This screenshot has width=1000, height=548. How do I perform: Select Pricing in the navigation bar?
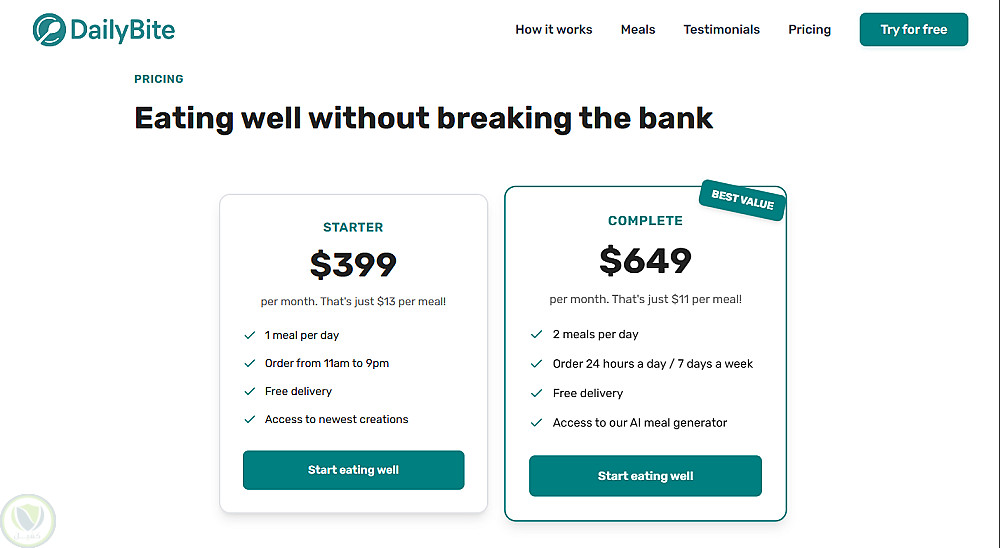pyautogui.click(x=809, y=30)
